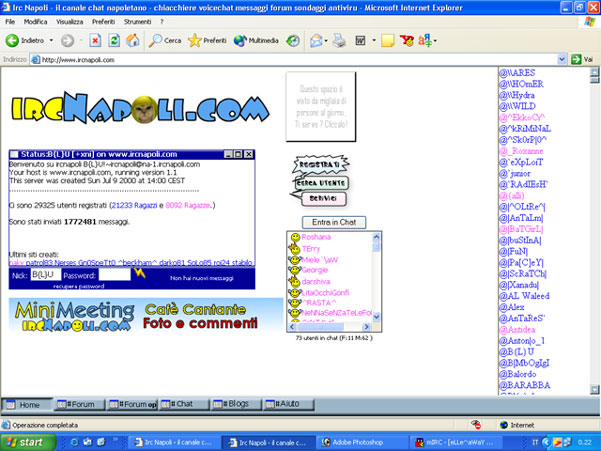
Task: Switch to mIRC taskbar item
Action: click(456, 443)
